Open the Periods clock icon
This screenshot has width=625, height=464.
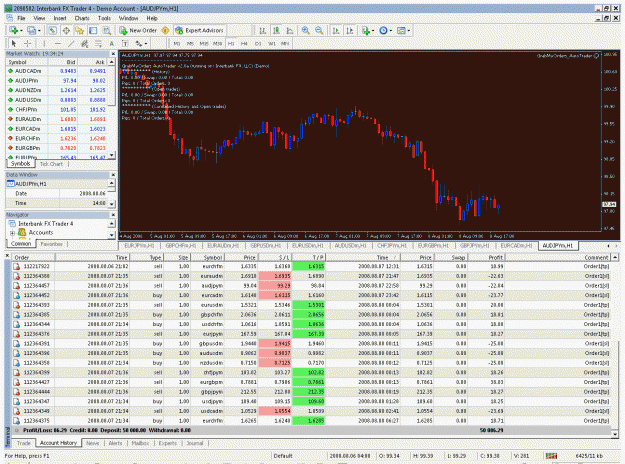tap(383, 30)
